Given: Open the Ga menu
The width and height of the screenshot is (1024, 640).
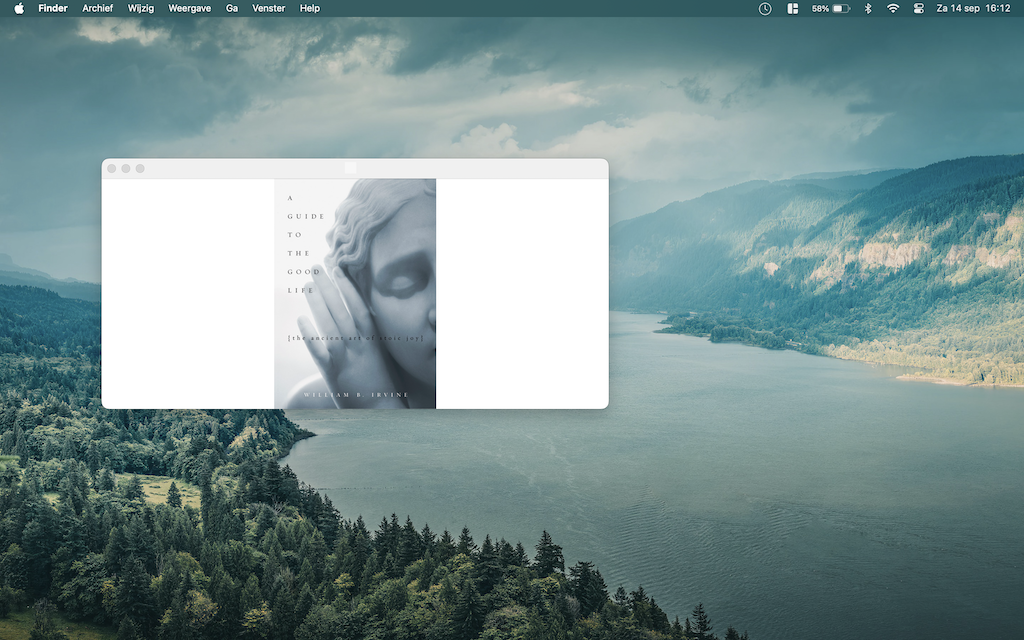Looking at the screenshot, I should tap(232, 8).
